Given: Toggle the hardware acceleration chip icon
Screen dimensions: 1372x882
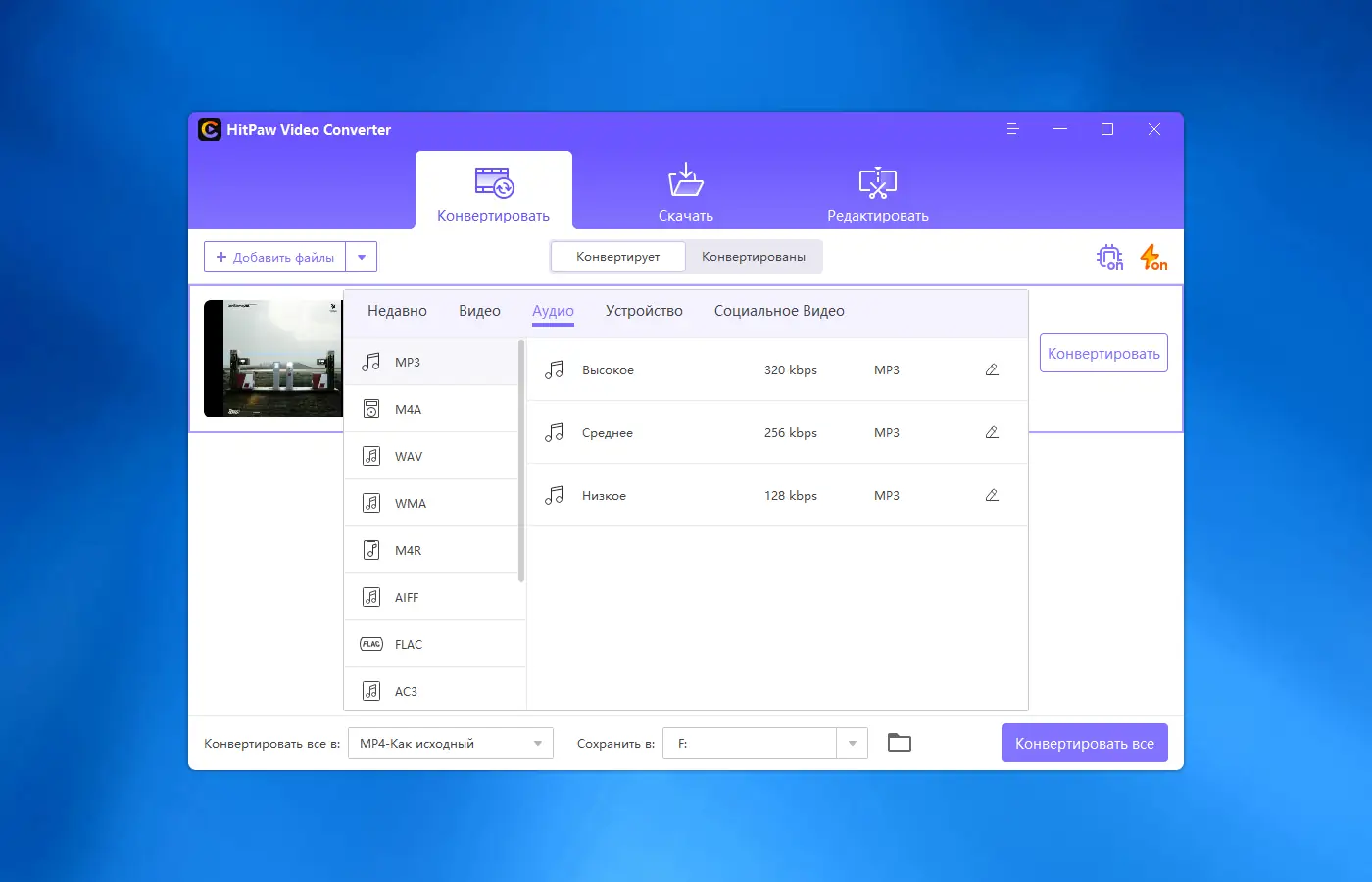Looking at the screenshot, I should click(x=1109, y=257).
